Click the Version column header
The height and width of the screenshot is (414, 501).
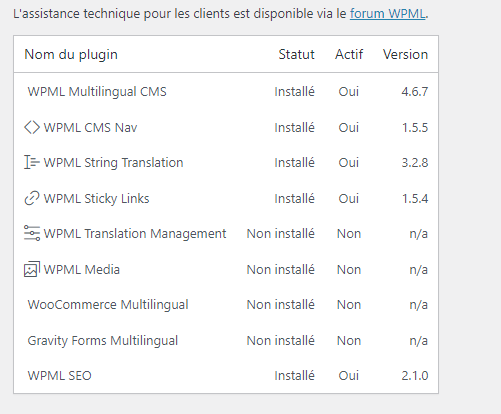(x=405, y=54)
